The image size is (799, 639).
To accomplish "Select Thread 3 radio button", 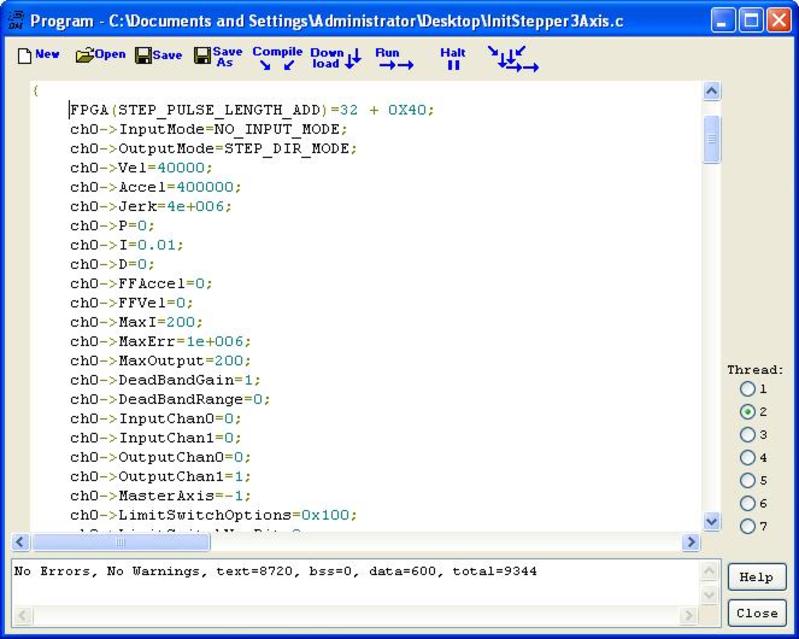I will point(747,435).
